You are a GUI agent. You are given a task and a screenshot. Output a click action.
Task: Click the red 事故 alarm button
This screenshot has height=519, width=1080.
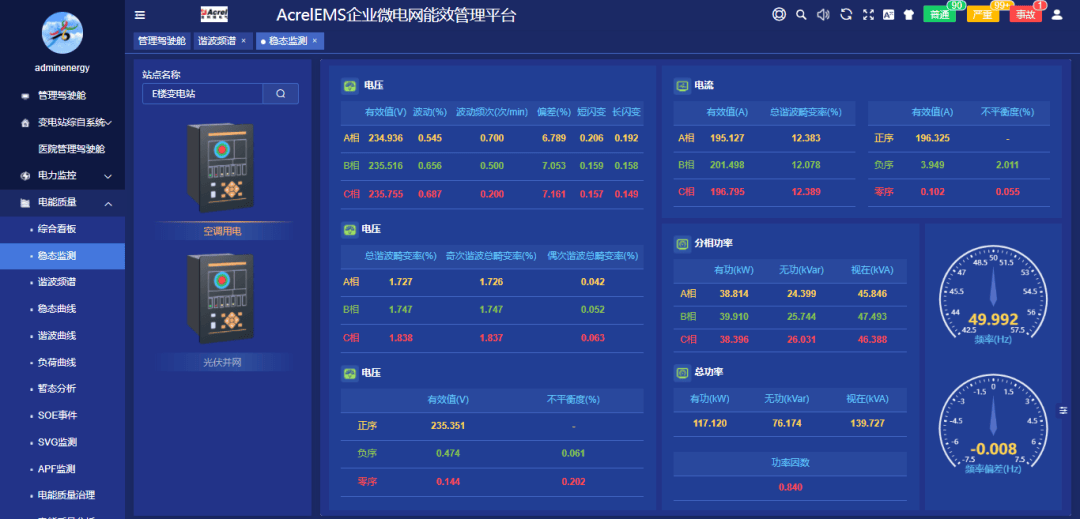click(x=1026, y=14)
